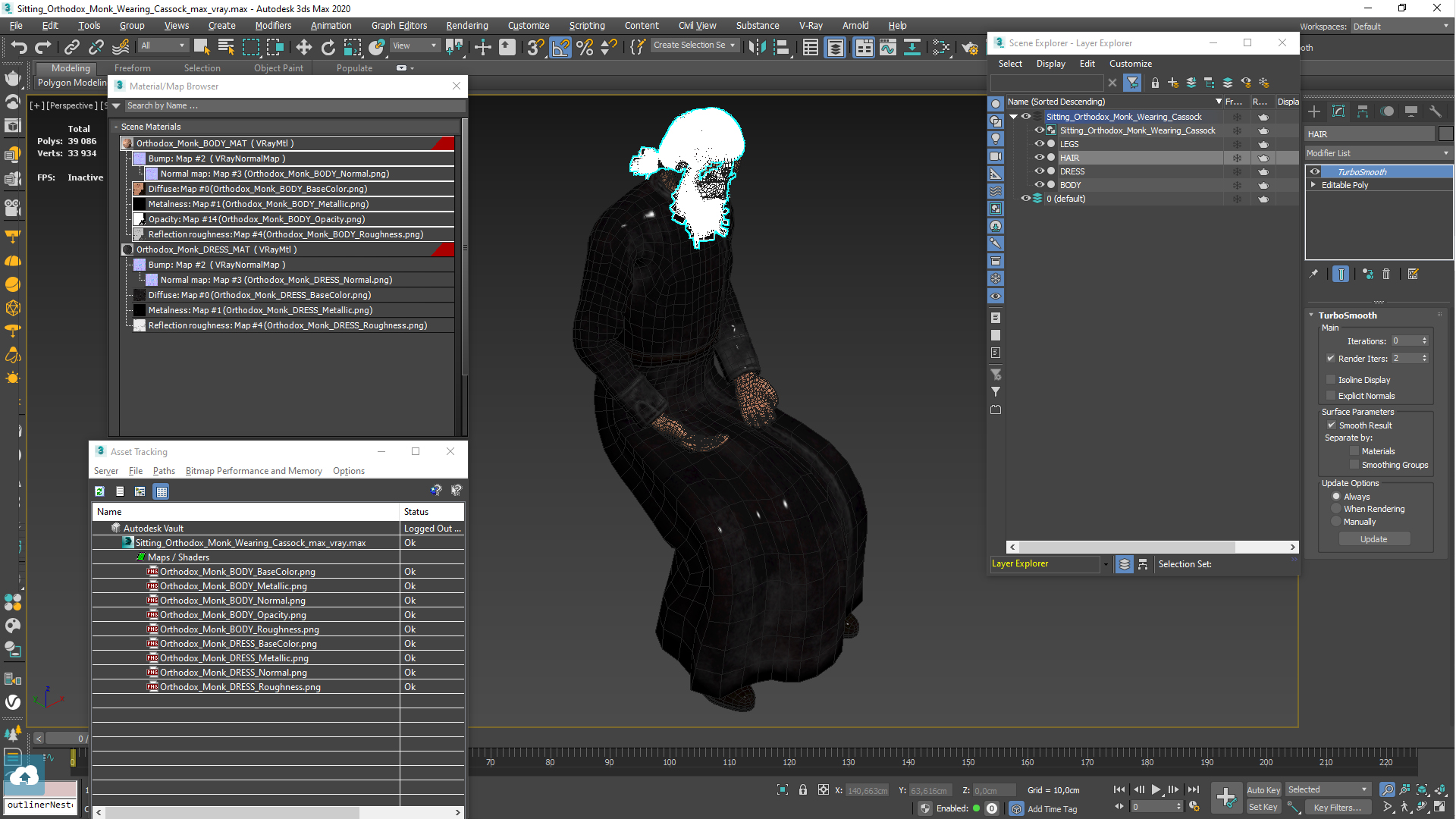Screen dimensions: 1456x819
Task: Open the Rendering menu
Action: [x=466, y=26]
